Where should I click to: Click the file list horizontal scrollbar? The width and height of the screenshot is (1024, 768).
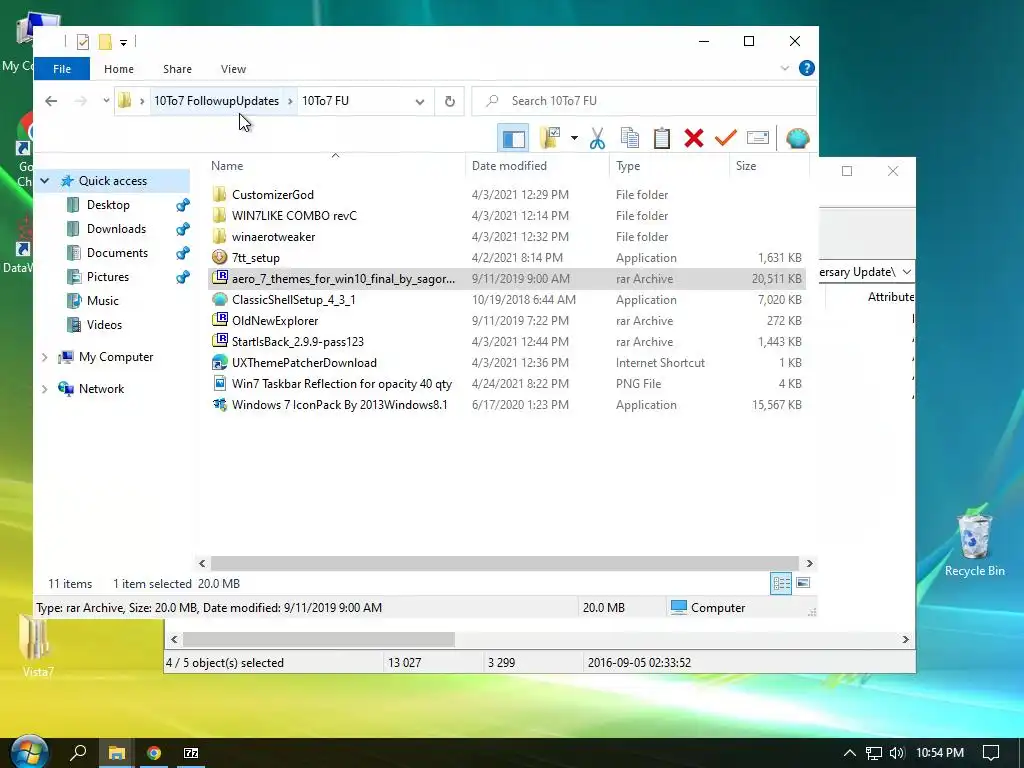(x=504, y=563)
